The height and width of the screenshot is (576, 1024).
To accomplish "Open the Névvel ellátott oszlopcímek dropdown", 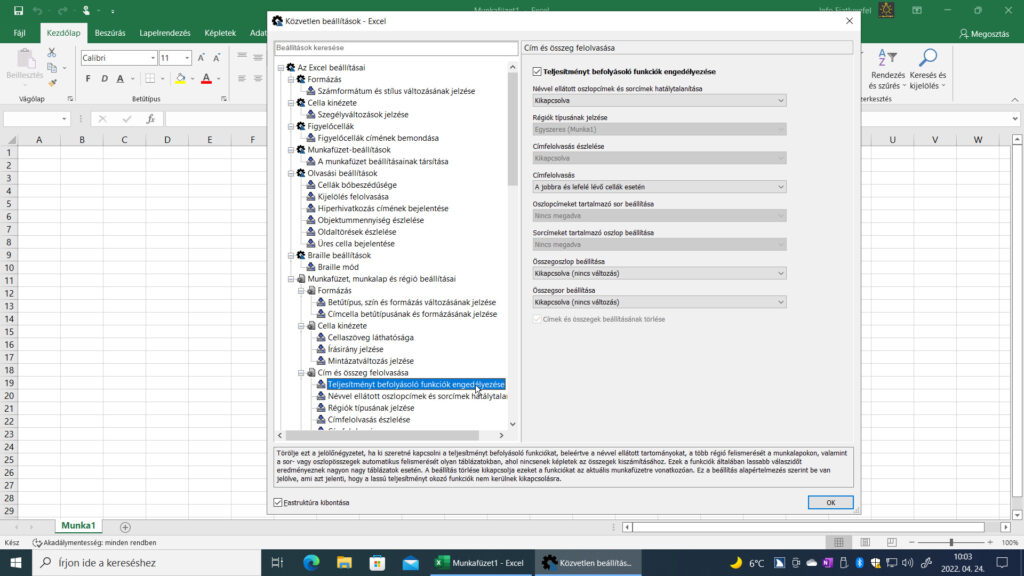I will coord(659,101).
